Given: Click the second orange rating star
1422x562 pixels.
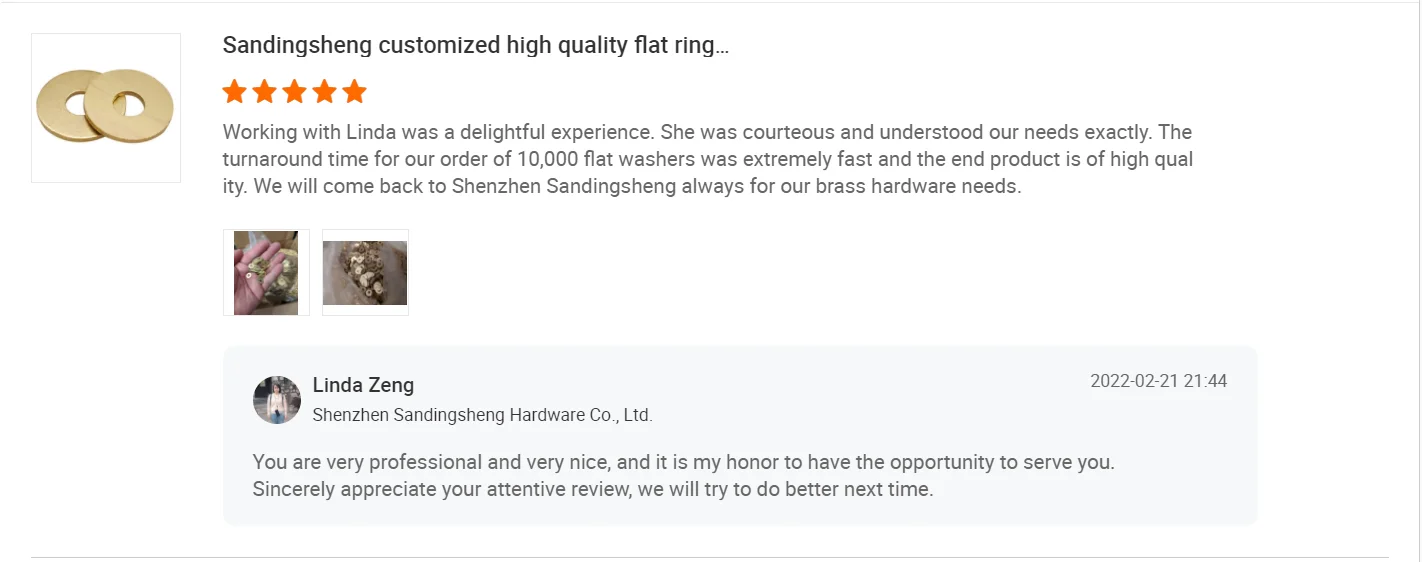Looking at the screenshot, I should (x=265, y=92).
